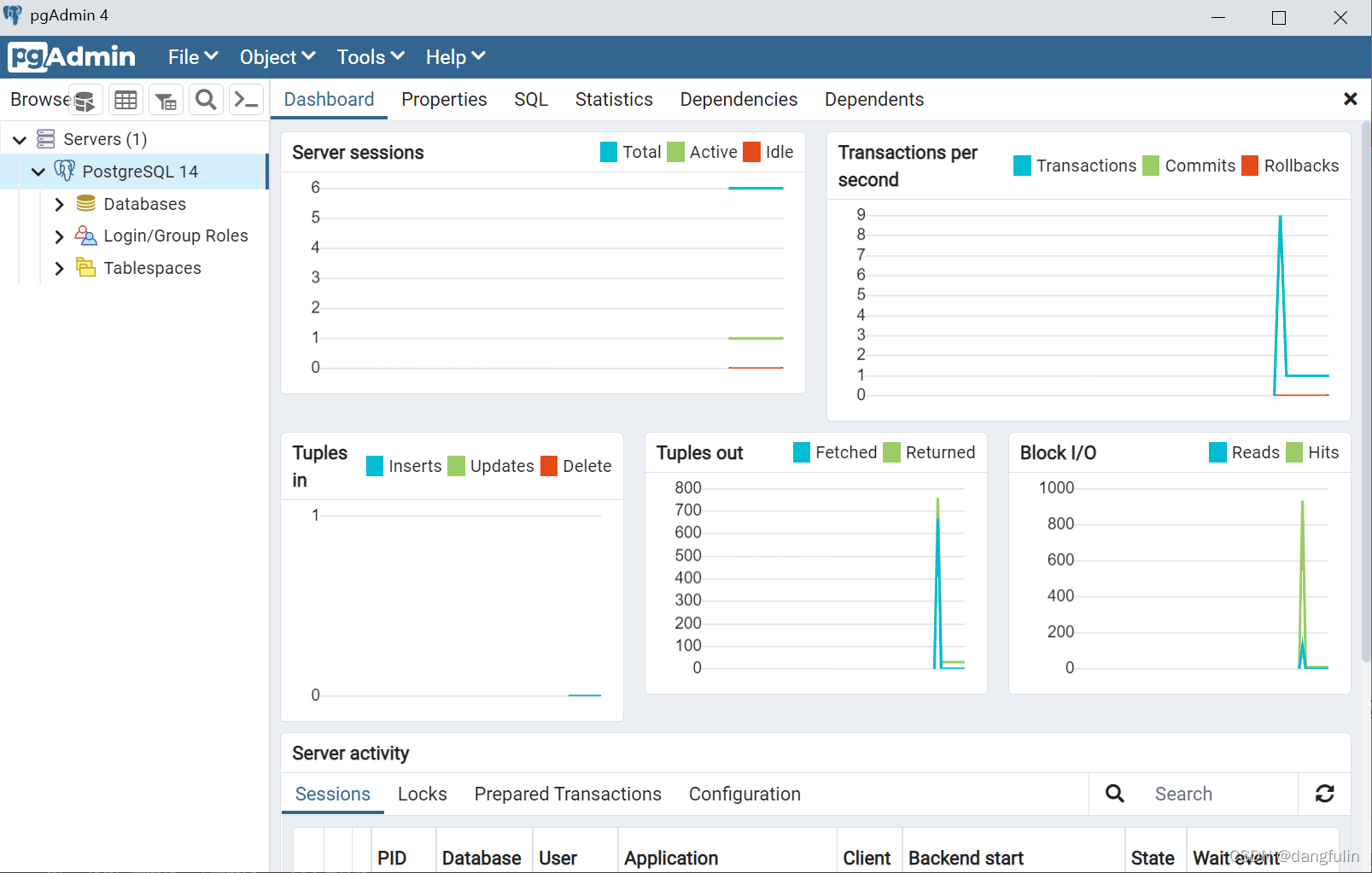This screenshot has height=873, width=1372.
Task: Select the Tablespaces tree row
Action: coord(134,268)
